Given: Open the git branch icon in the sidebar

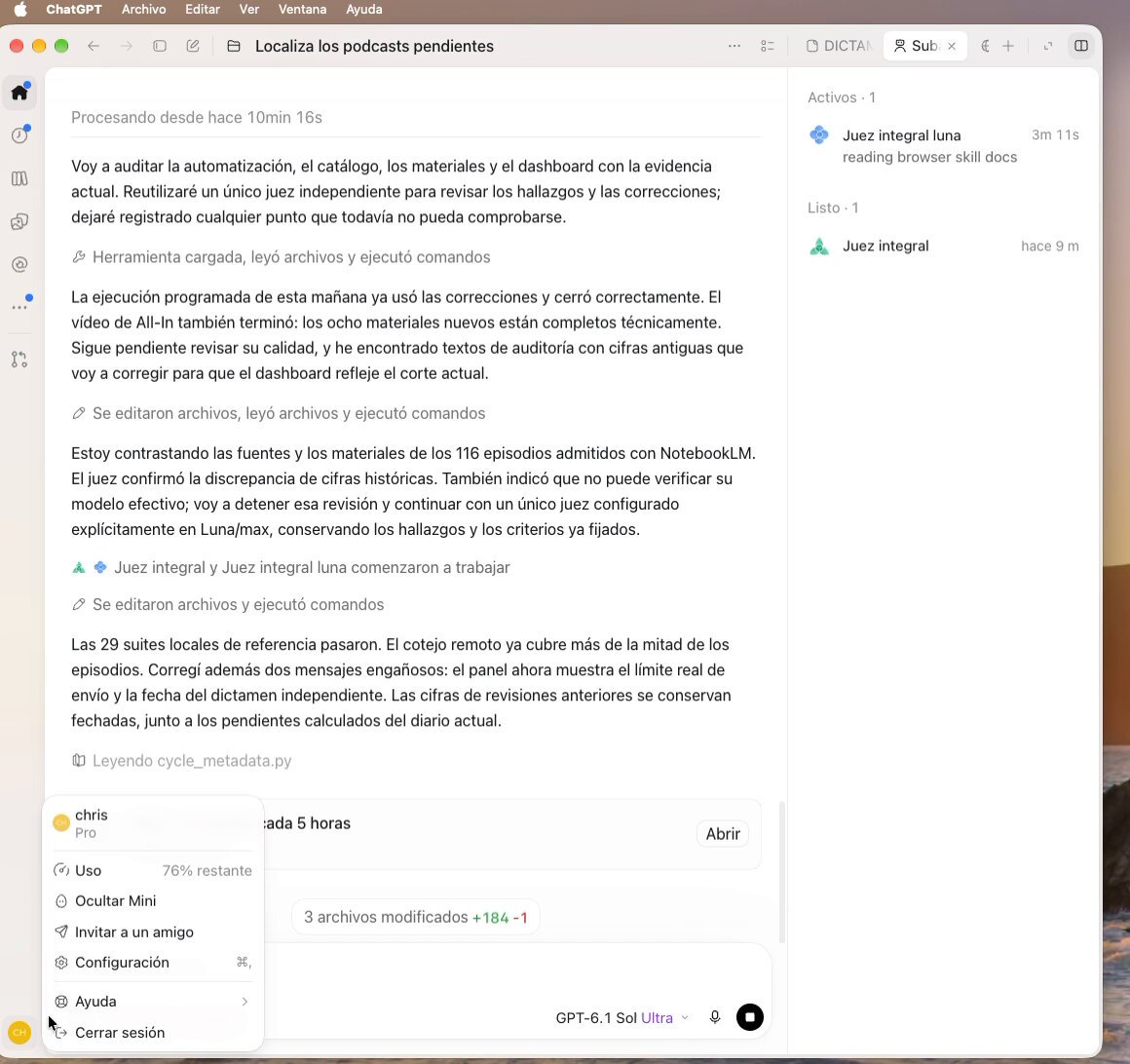Looking at the screenshot, I should point(19,359).
